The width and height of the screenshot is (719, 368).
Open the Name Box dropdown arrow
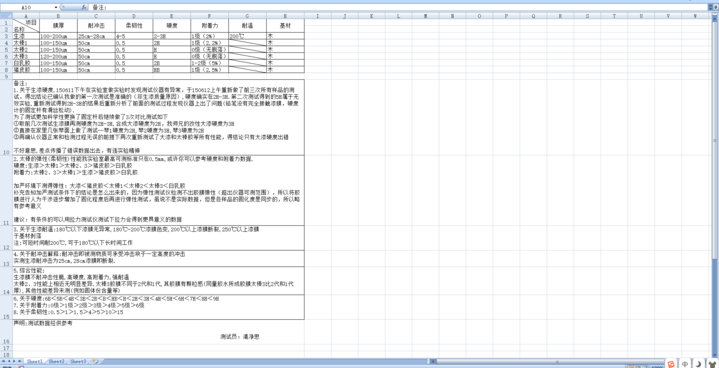(x=56, y=7)
